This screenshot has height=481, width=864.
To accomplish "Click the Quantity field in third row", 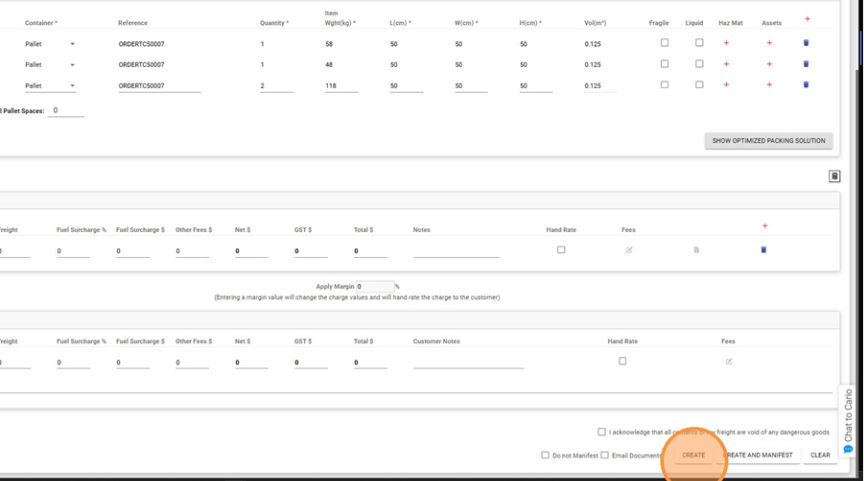I will 275,86.
